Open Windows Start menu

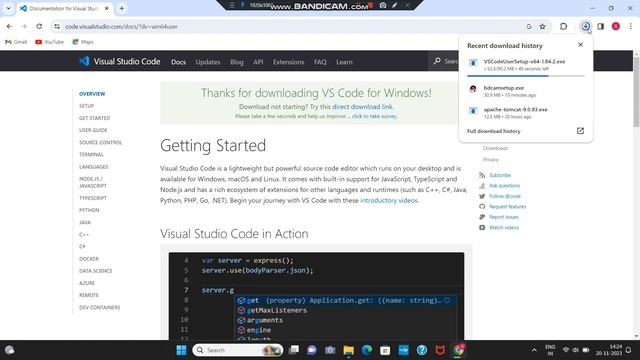181,350
